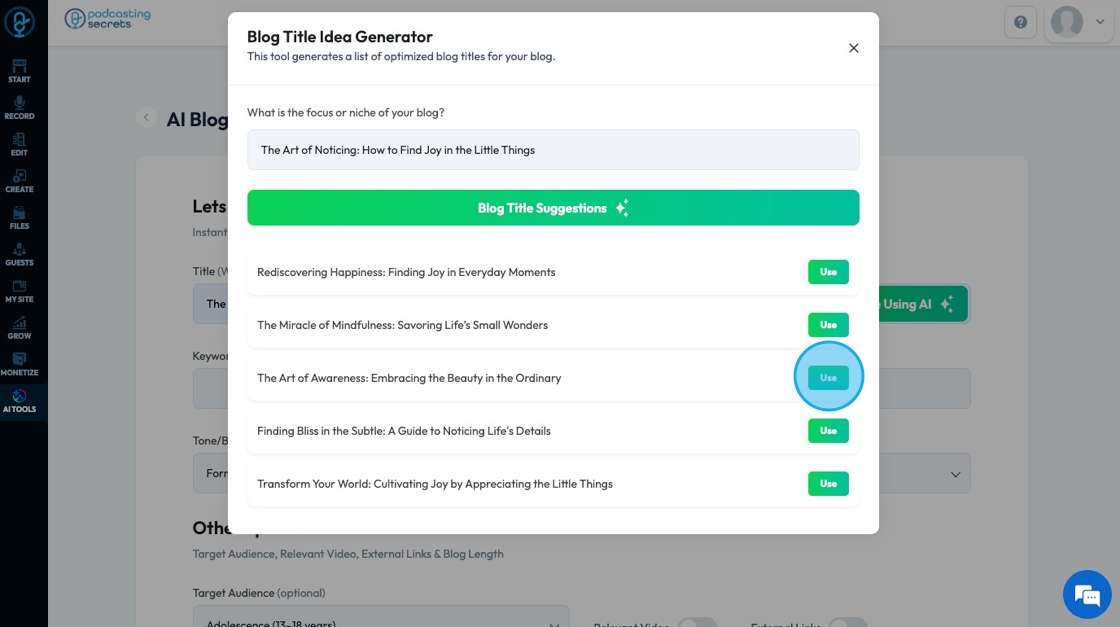1120x627 pixels.
Task: Open the My Site section
Action: click(19, 291)
